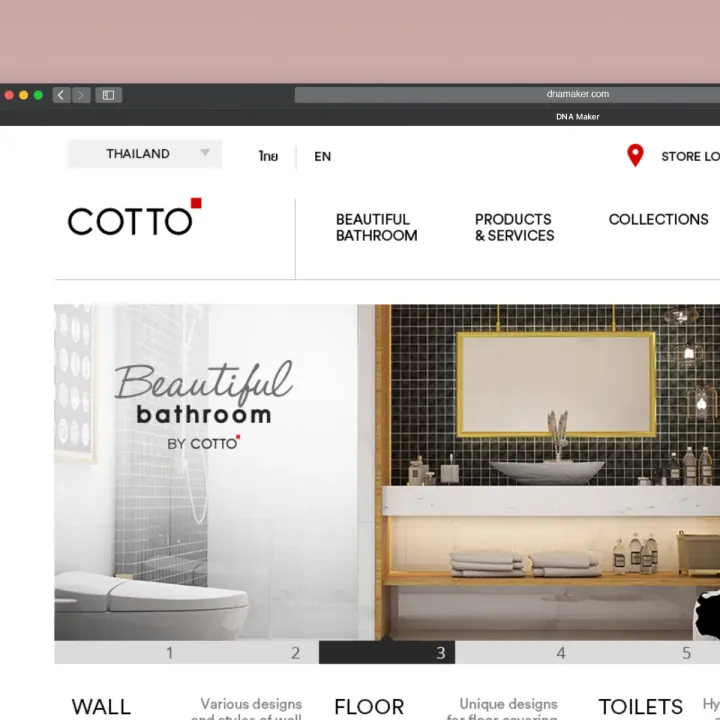Open the COTTO logo homepage link

click(135, 217)
